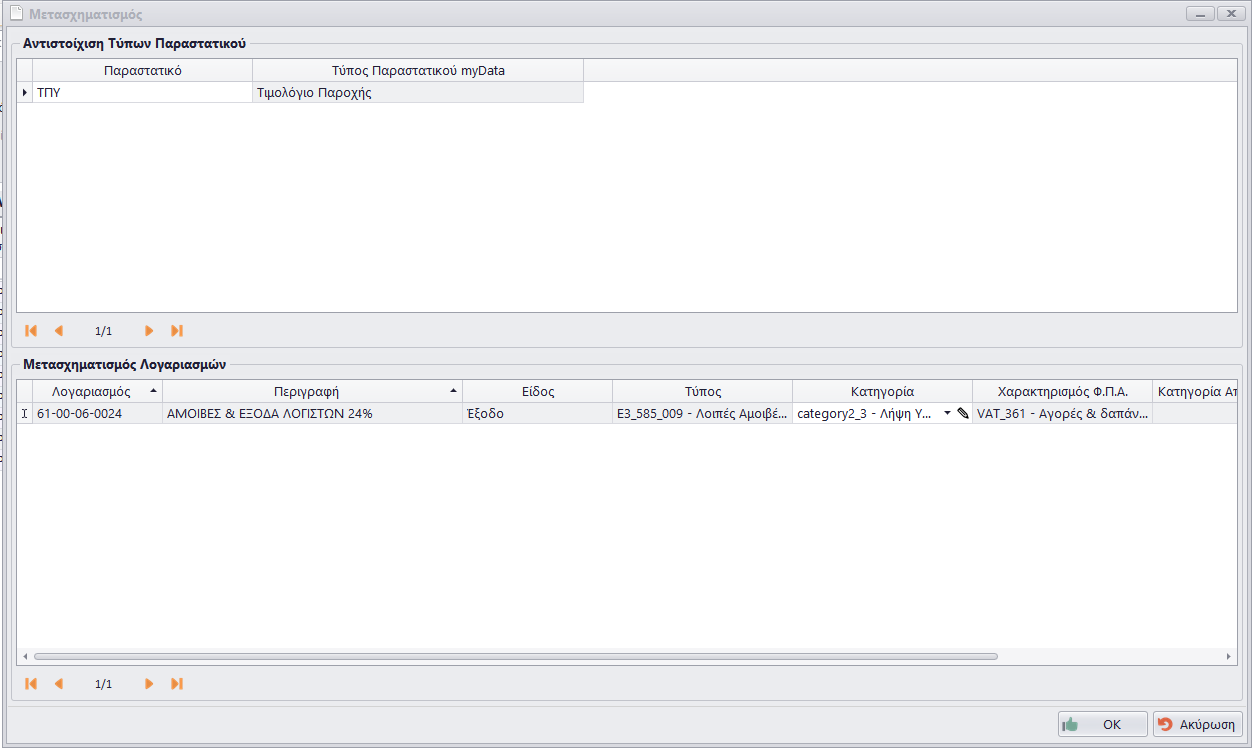Select the Τιμολόγιο Παροχής cell
This screenshot has width=1252, height=750.
click(417, 93)
